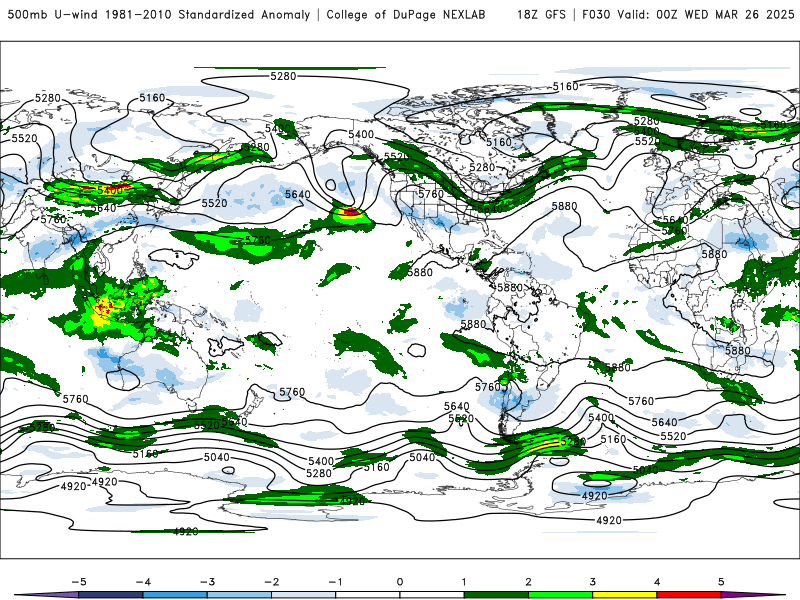
Task: Click the '5' colorbar label
Action: point(721,582)
